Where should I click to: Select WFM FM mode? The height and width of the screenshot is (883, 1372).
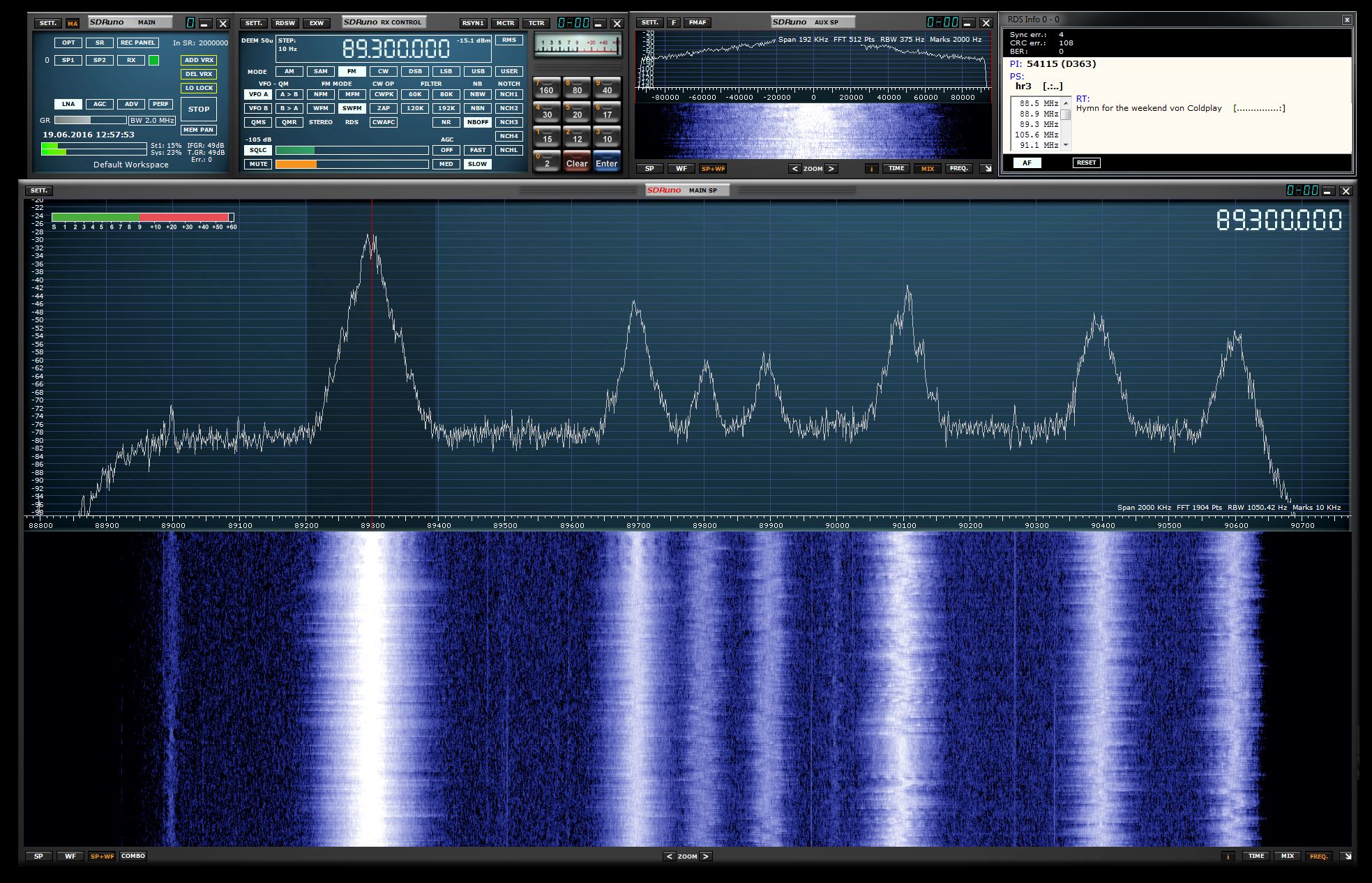click(x=321, y=108)
